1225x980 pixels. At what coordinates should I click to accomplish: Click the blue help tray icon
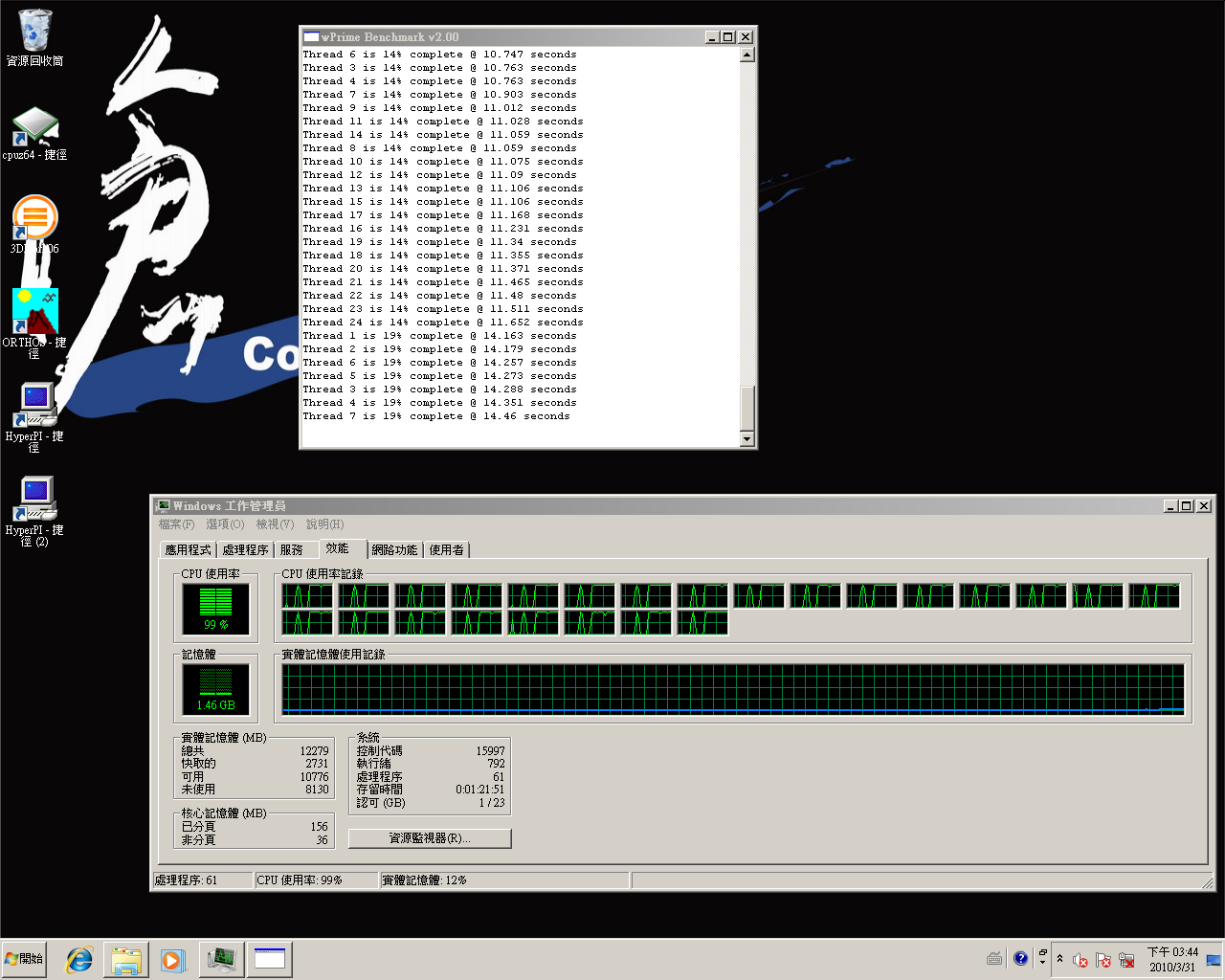click(1020, 958)
